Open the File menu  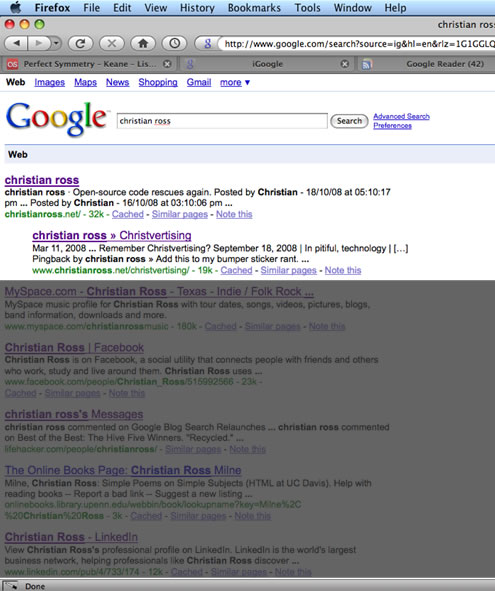click(x=92, y=8)
